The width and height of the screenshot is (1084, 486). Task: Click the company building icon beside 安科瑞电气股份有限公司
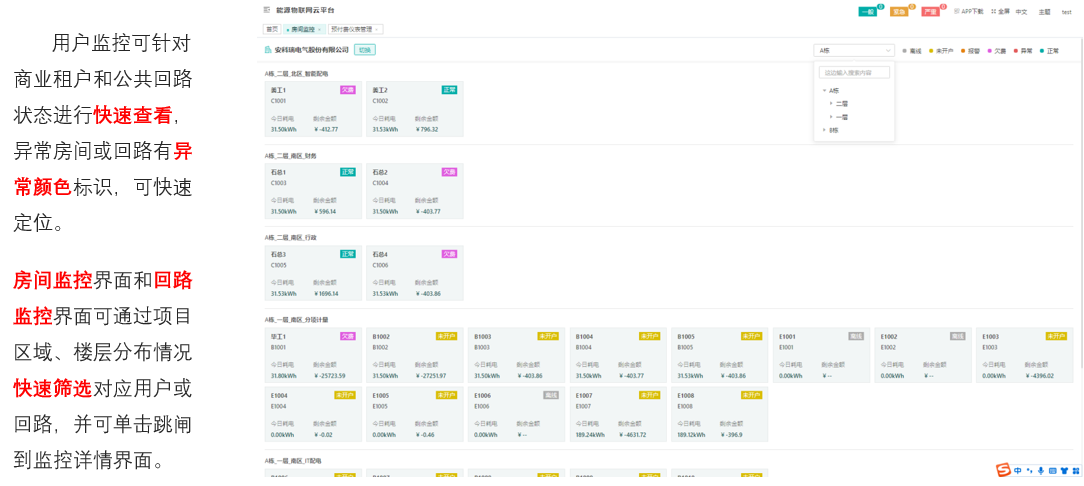(x=268, y=49)
